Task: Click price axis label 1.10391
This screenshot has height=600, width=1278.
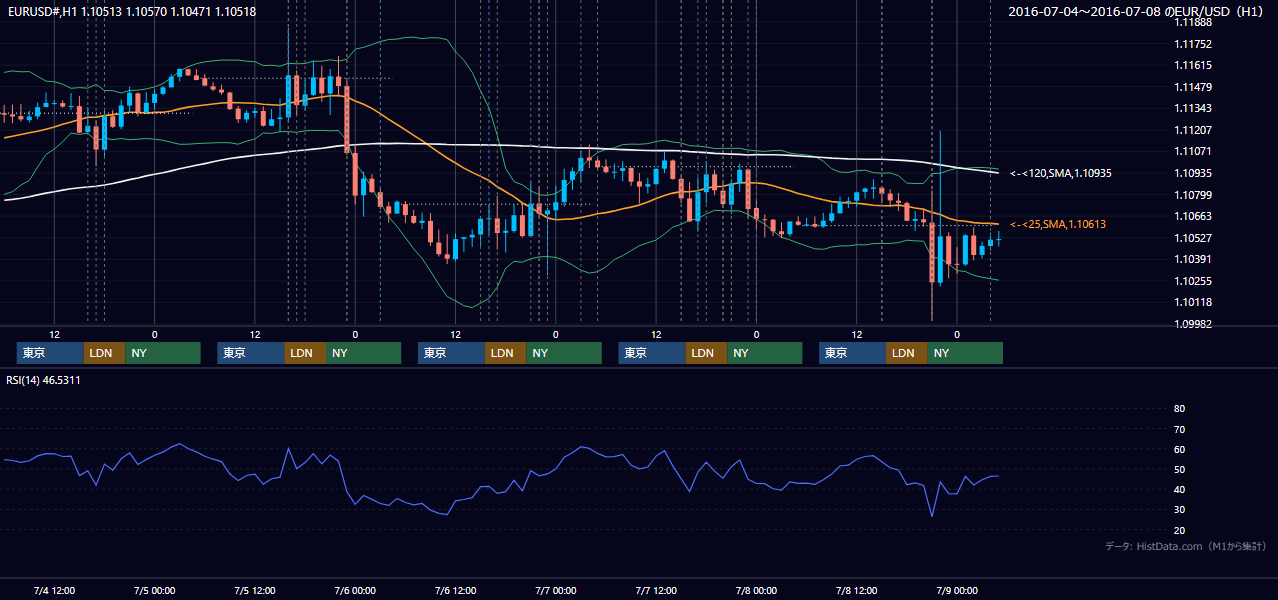Action: (x=1193, y=259)
